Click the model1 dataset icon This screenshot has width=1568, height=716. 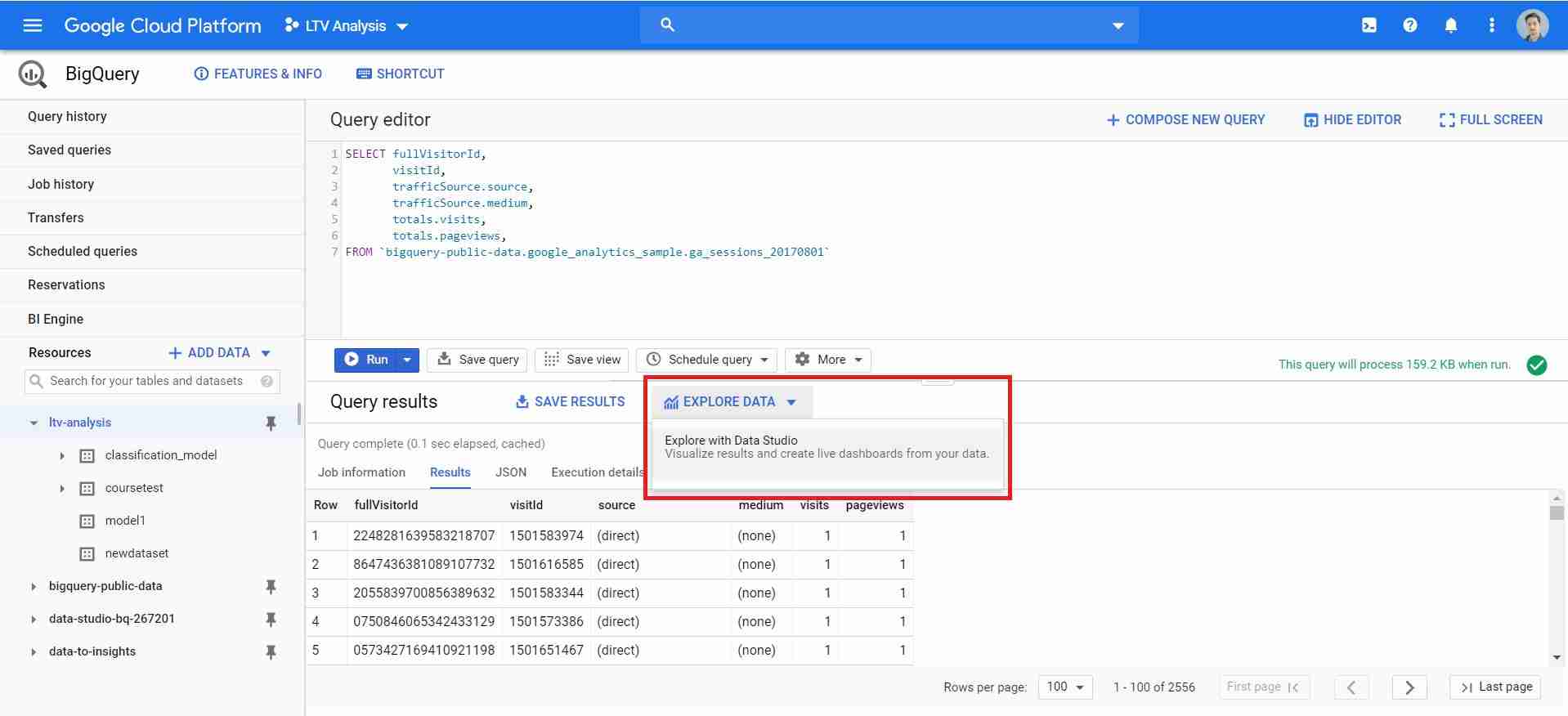coord(87,521)
